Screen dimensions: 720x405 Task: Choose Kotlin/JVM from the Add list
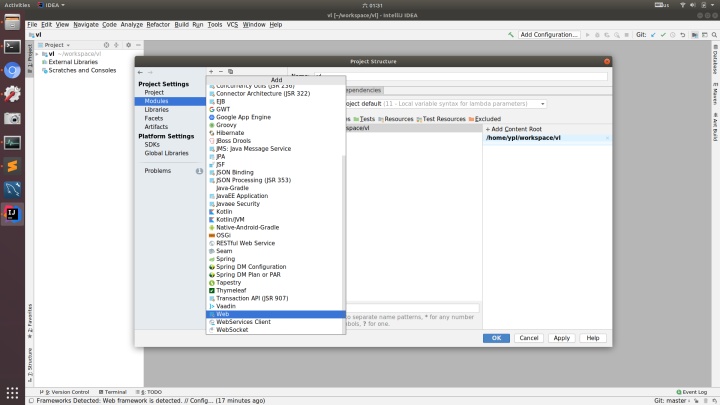click(276, 219)
